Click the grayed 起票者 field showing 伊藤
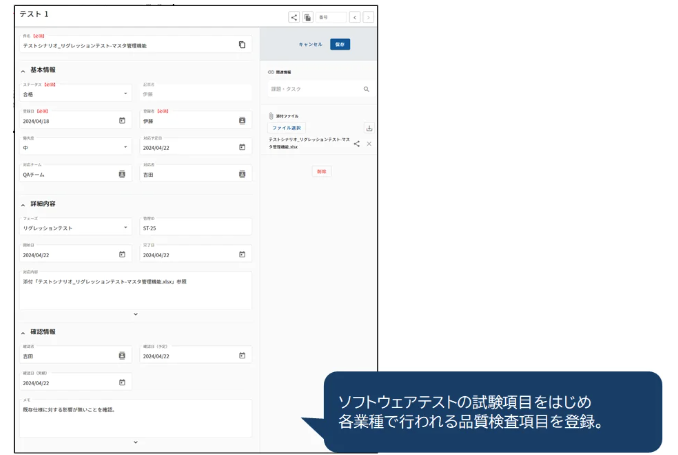 click(195, 91)
